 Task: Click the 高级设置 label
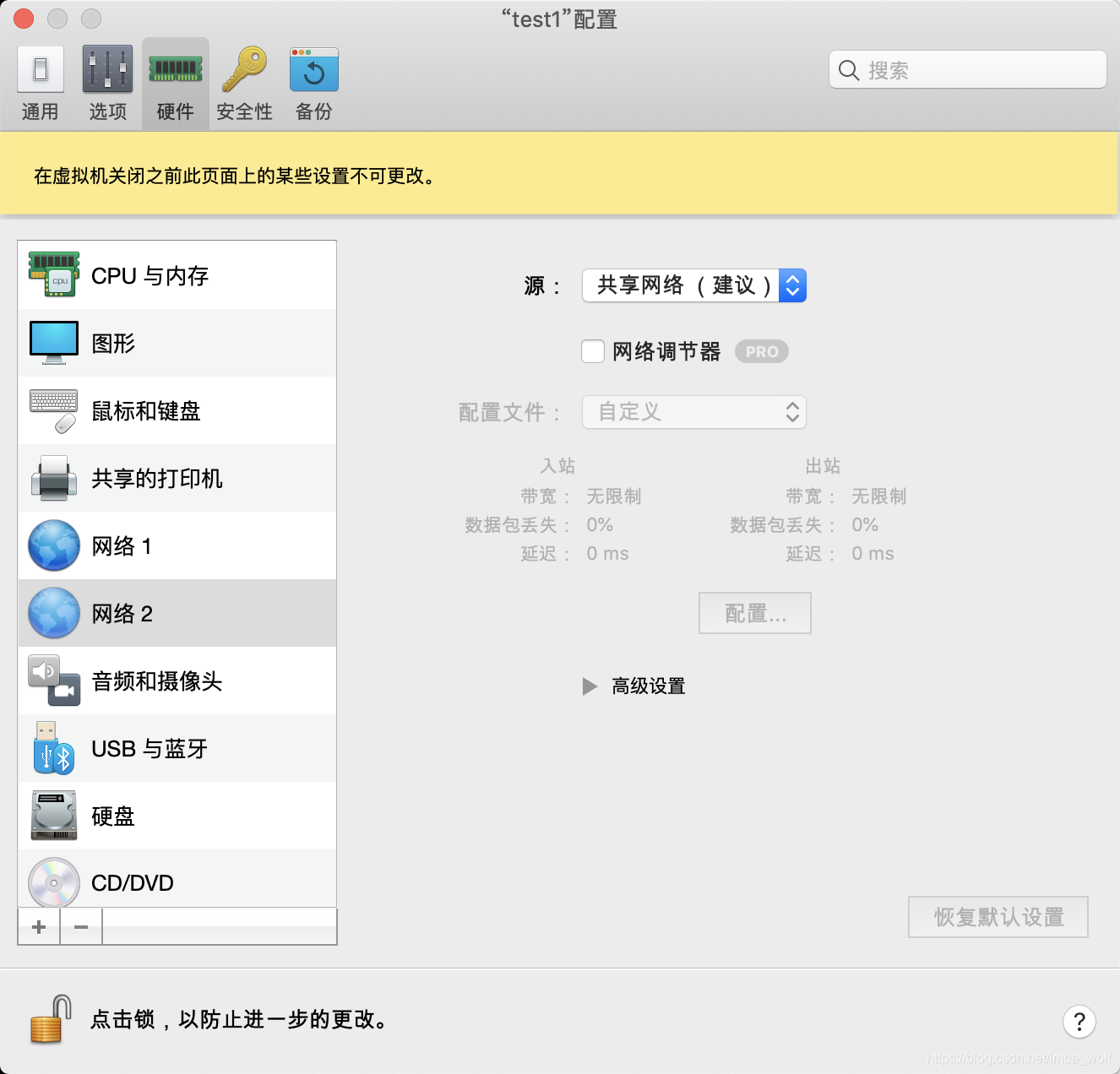649,686
